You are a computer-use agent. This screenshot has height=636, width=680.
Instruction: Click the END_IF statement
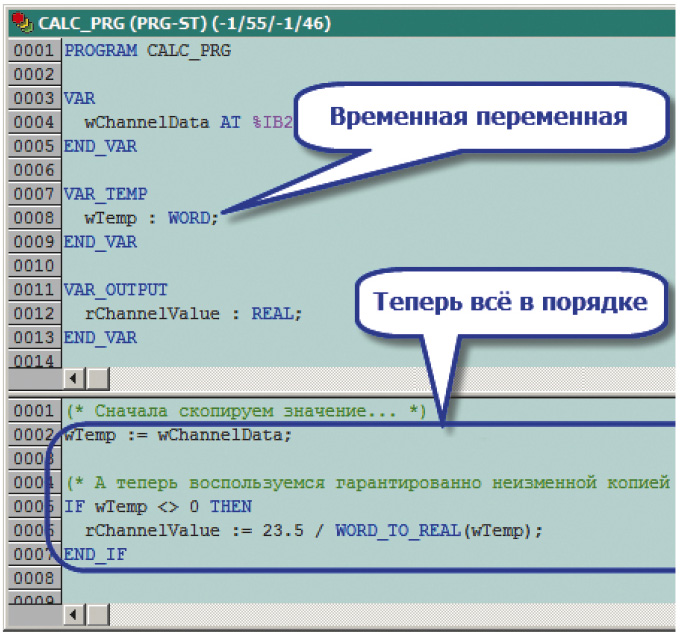click(96, 554)
